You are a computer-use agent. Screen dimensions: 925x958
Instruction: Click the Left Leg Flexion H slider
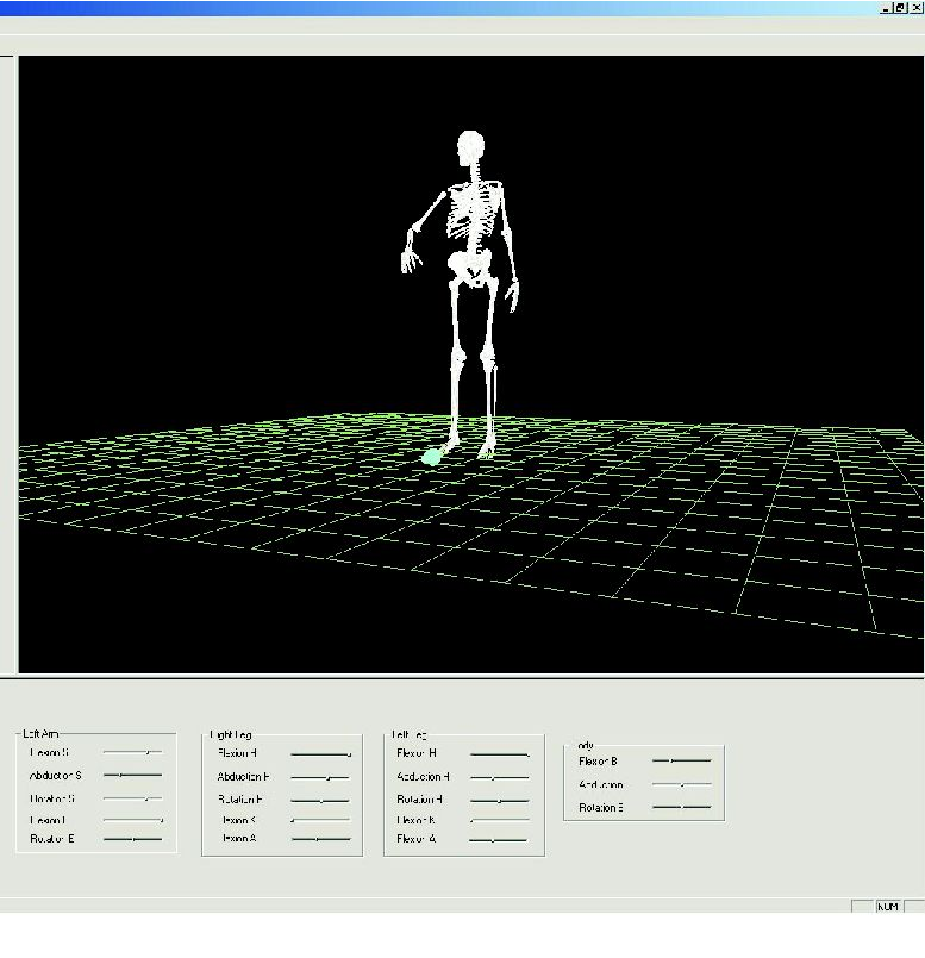pyautogui.click(x=499, y=755)
